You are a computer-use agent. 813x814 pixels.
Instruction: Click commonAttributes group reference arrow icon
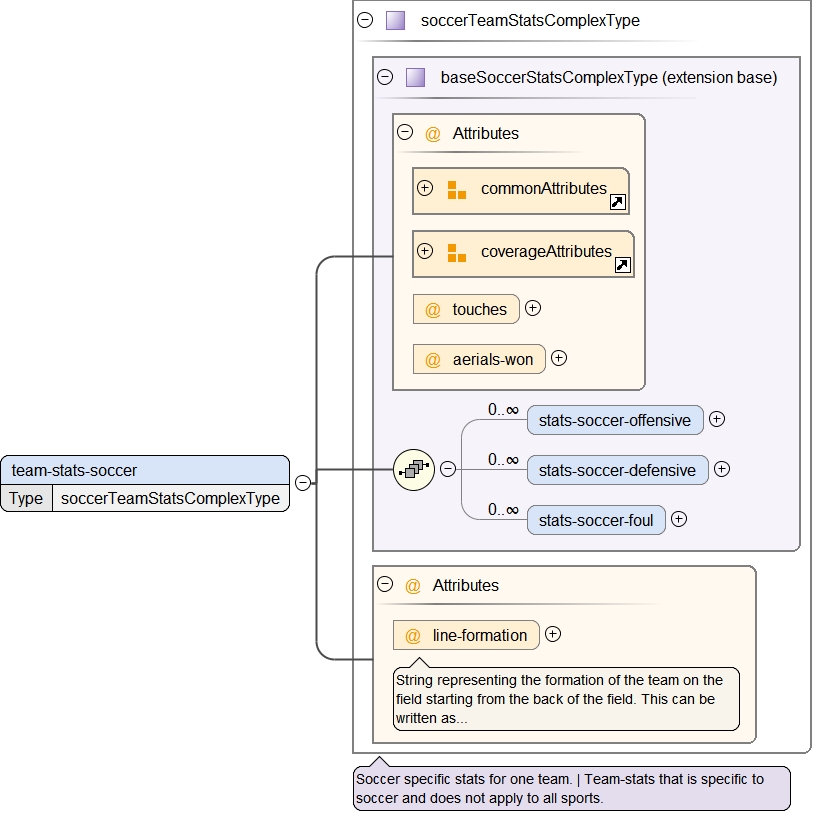[618, 203]
